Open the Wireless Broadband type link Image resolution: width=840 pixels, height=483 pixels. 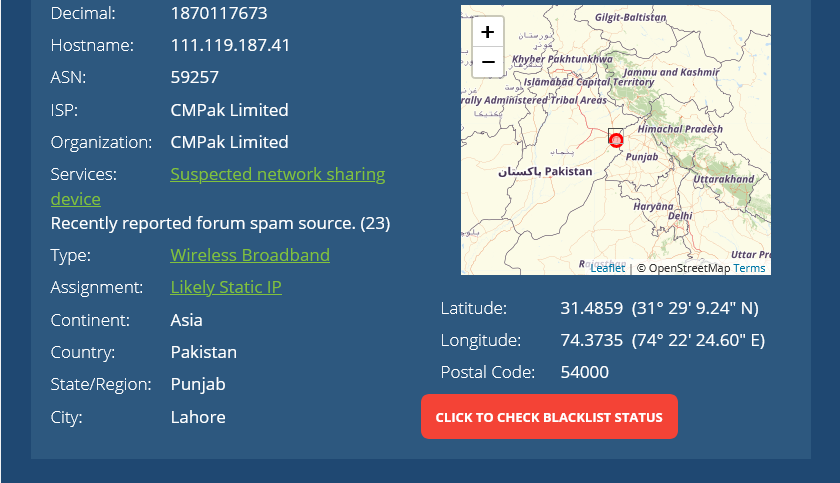point(250,255)
